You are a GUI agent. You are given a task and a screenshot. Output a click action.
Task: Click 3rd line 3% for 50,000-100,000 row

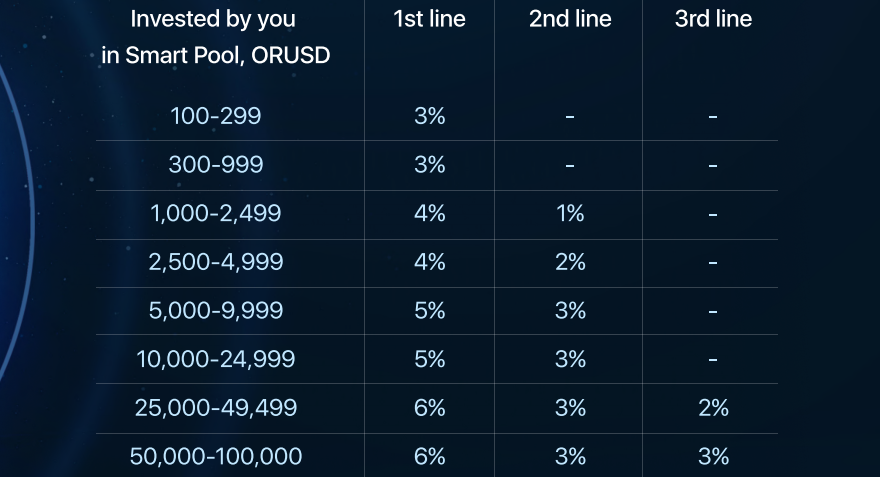pos(713,456)
